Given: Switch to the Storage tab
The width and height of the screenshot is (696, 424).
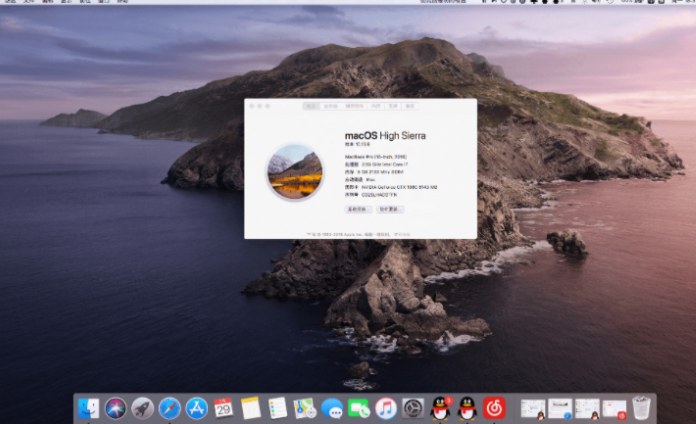Looking at the screenshot, I should 355,105.
